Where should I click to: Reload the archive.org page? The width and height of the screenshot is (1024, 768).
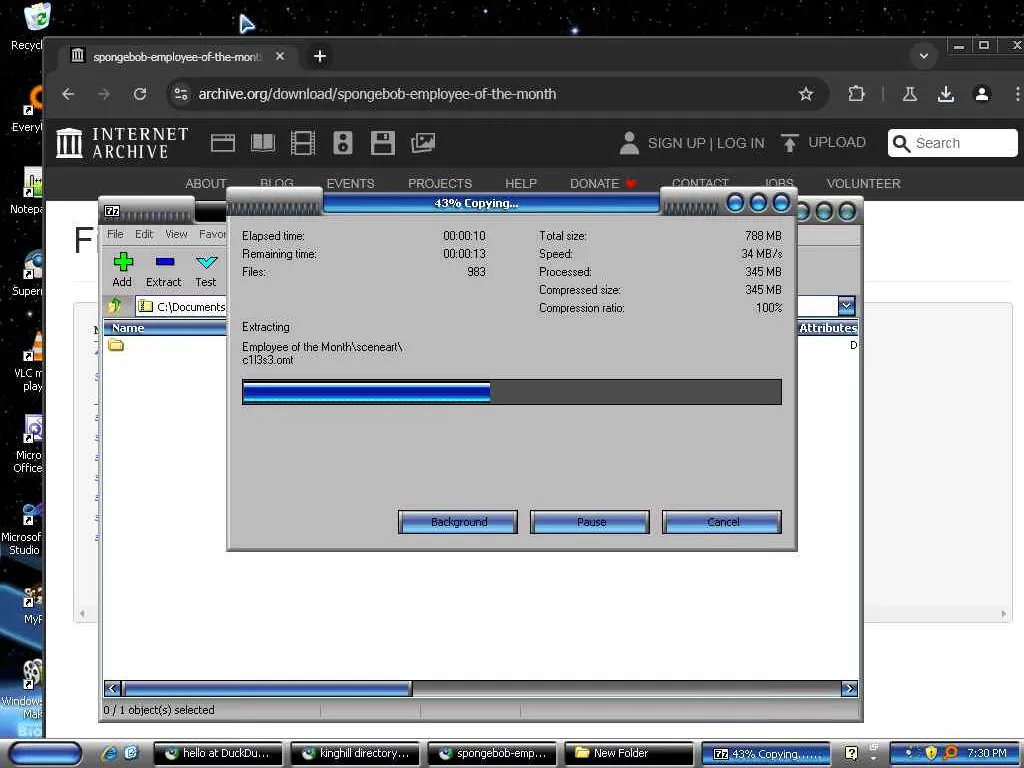click(x=140, y=94)
